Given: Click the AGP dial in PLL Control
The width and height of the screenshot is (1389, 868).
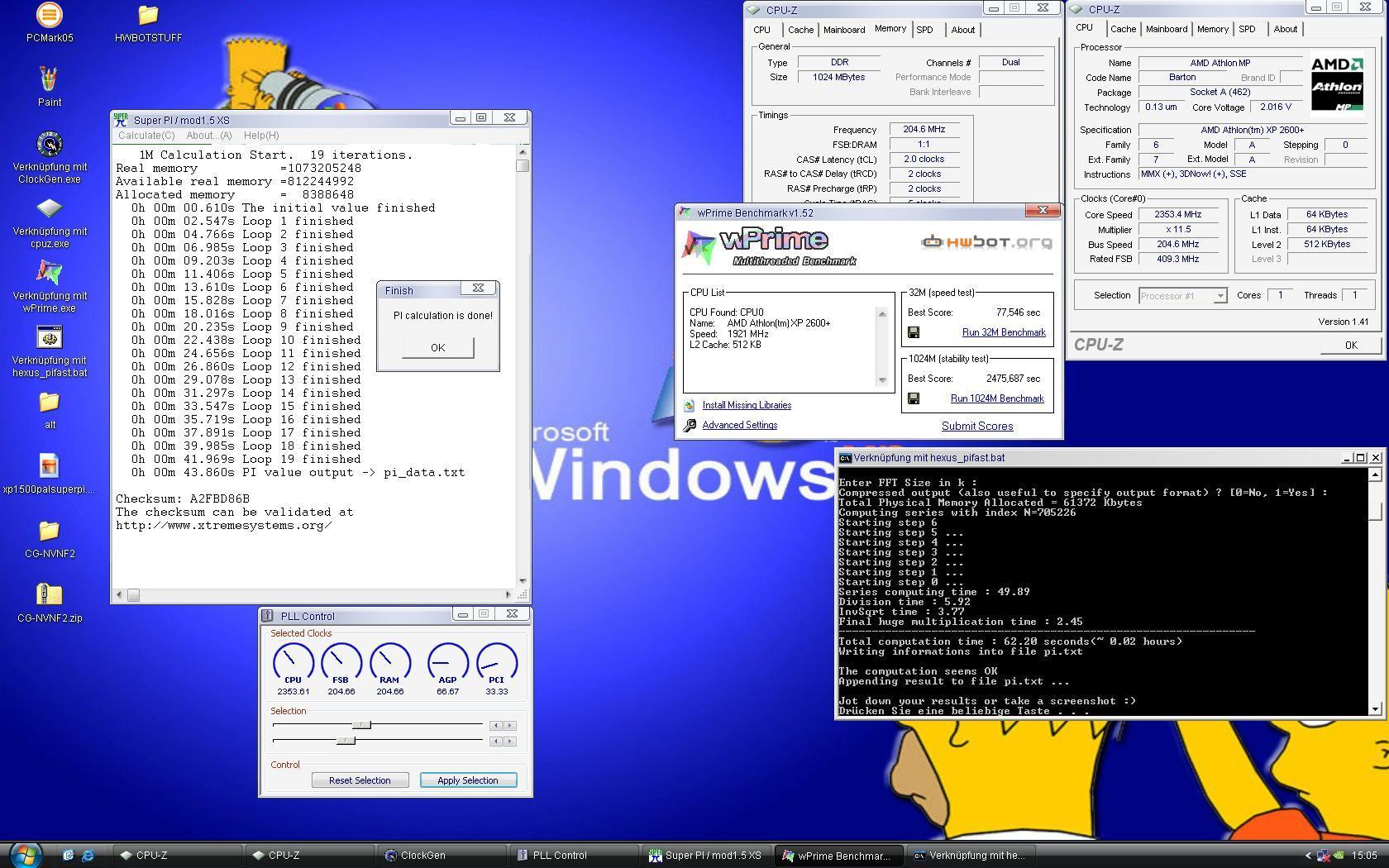Looking at the screenshot, I should (x=447, y=662).
